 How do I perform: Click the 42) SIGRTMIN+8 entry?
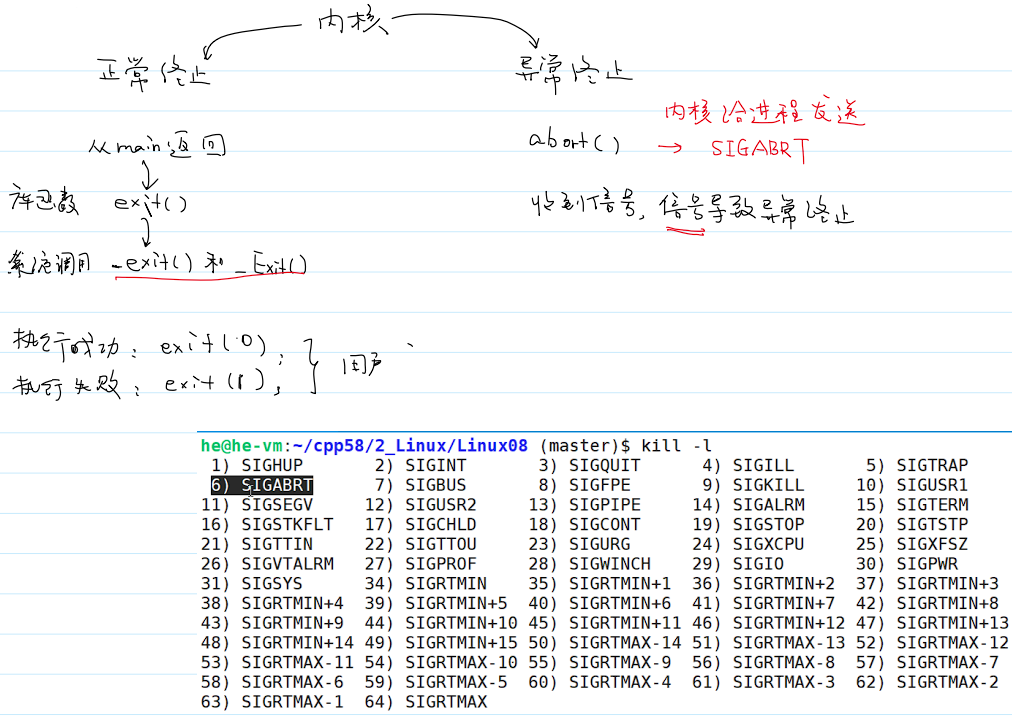point(927,603)
